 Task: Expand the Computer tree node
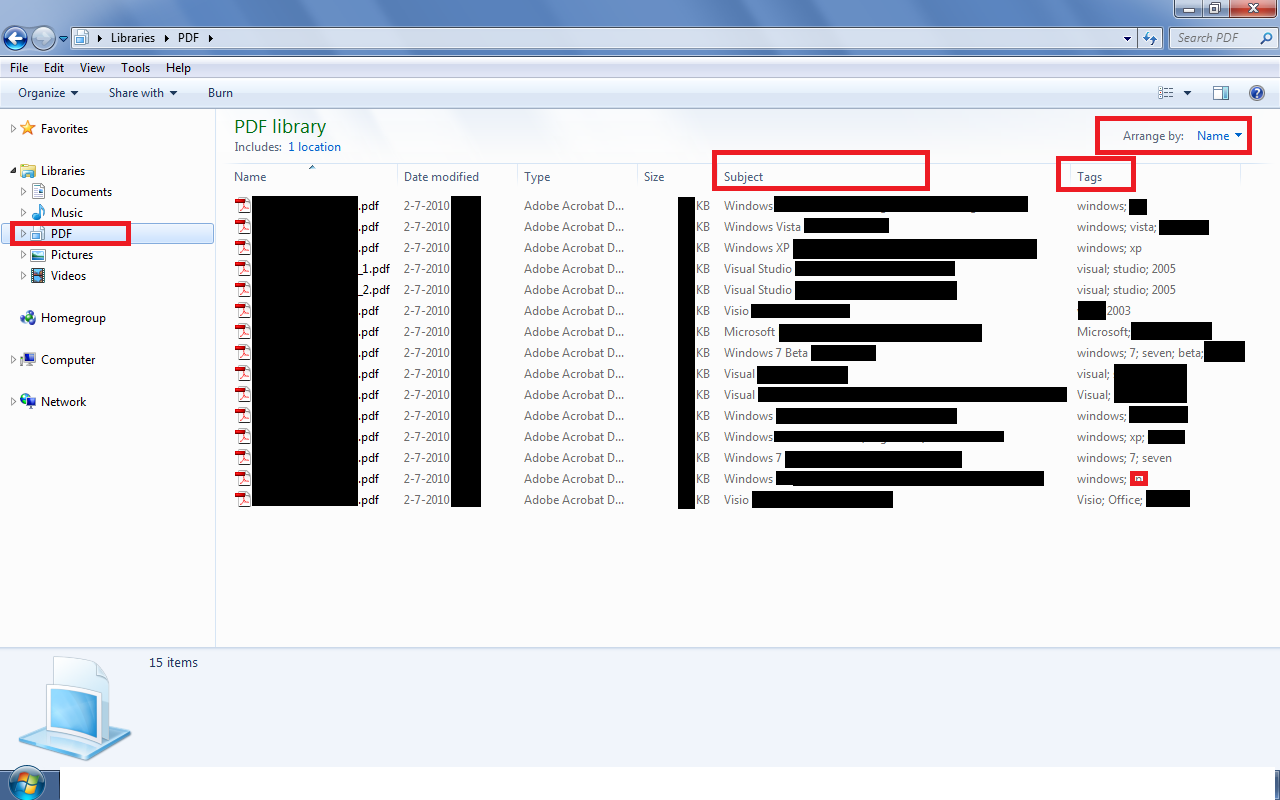13,360
